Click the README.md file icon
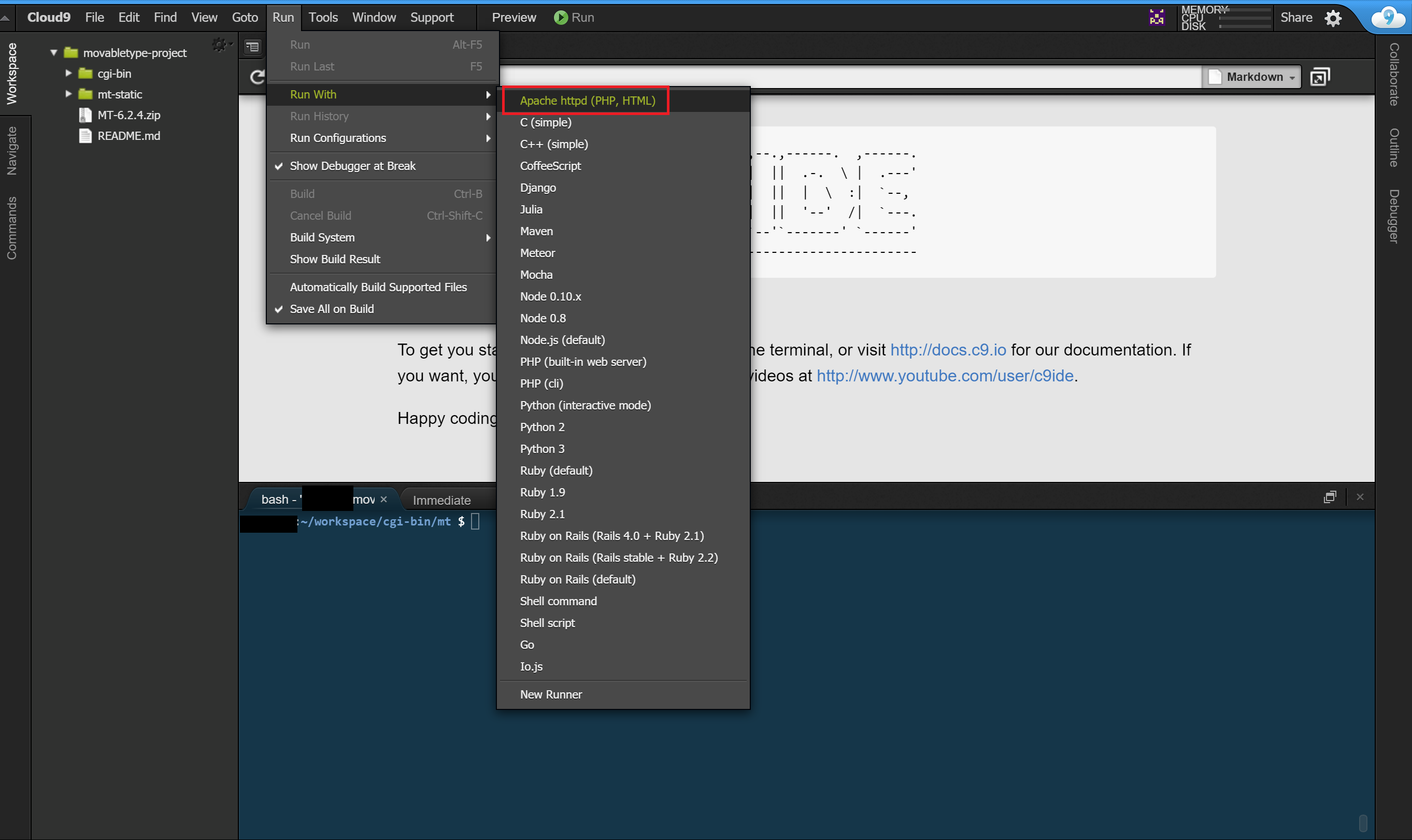 click(85, 136)
